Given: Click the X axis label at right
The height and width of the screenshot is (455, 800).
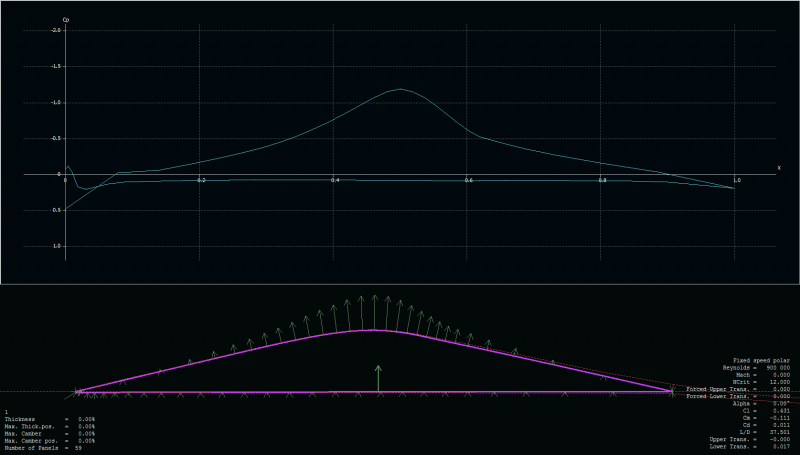Looking at the screenshot, I should 778,167.
